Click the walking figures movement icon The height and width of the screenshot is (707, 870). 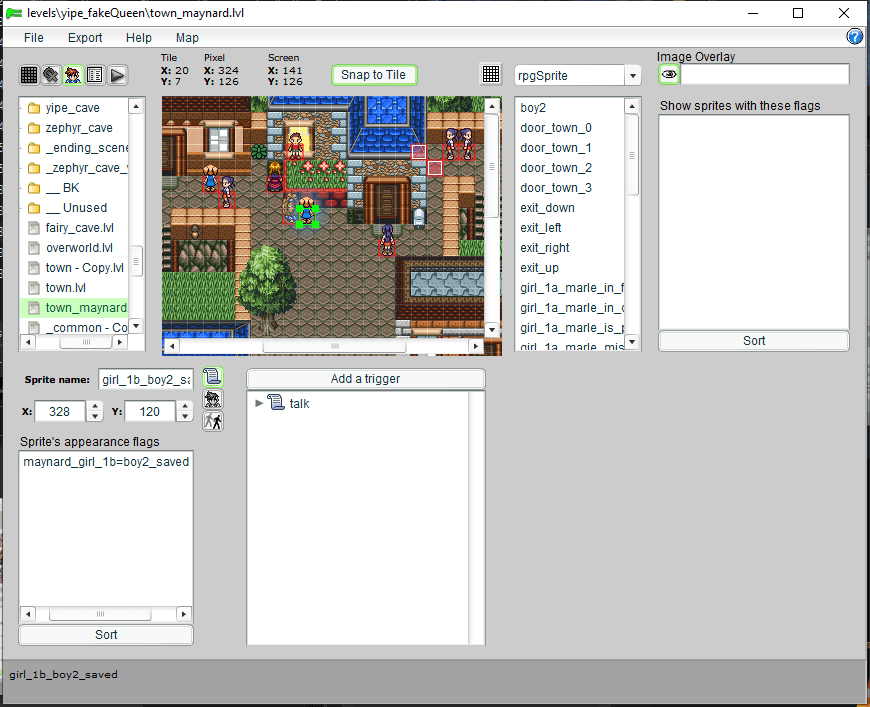pos(212,421)
